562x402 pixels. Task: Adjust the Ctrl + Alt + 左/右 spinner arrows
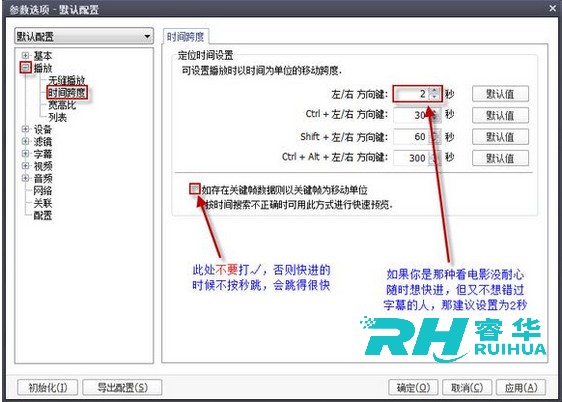point(435,158)
